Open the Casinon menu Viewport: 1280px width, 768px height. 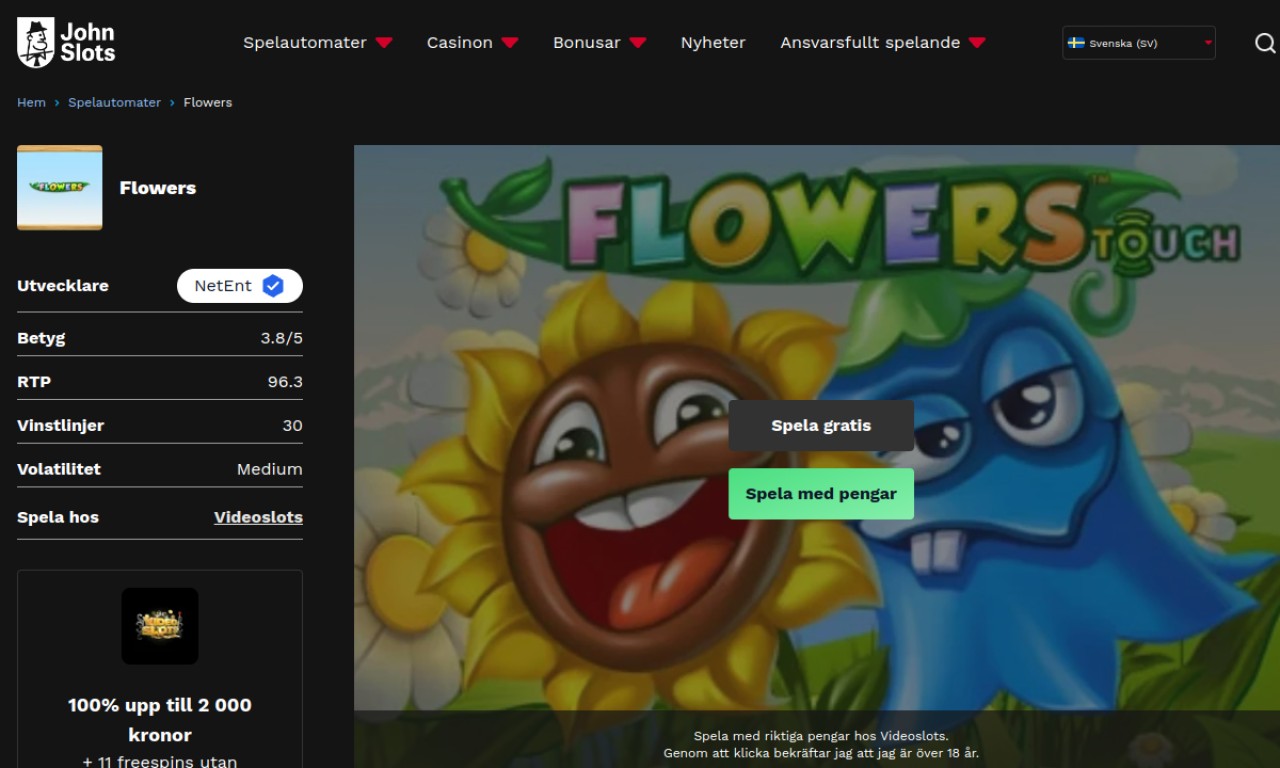pos(460,43)
